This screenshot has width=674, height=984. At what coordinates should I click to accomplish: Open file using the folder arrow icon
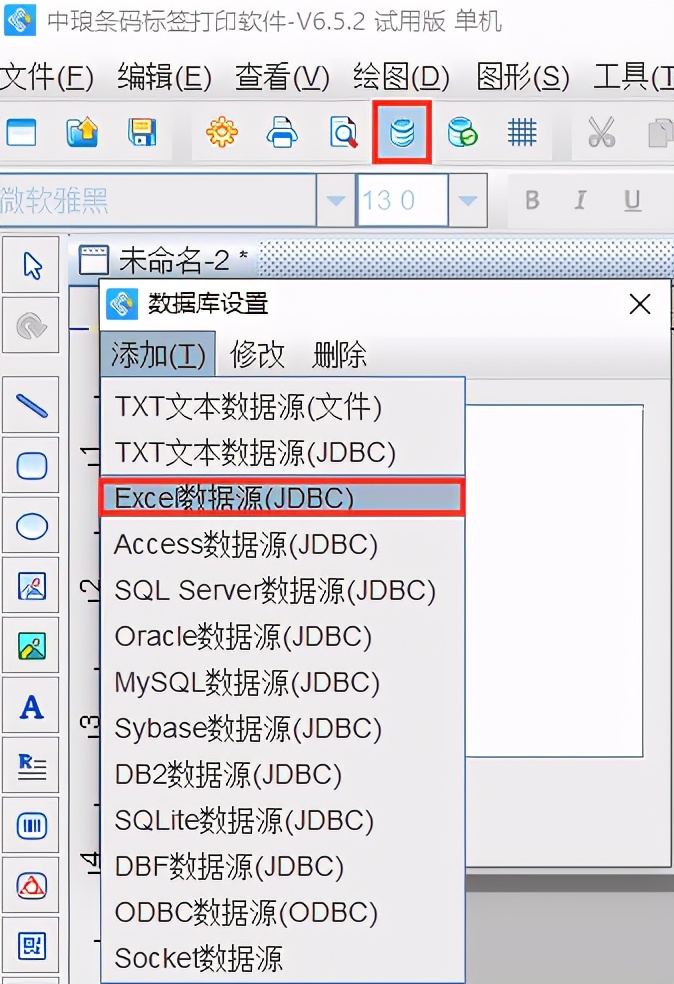[x=82, y=132]
